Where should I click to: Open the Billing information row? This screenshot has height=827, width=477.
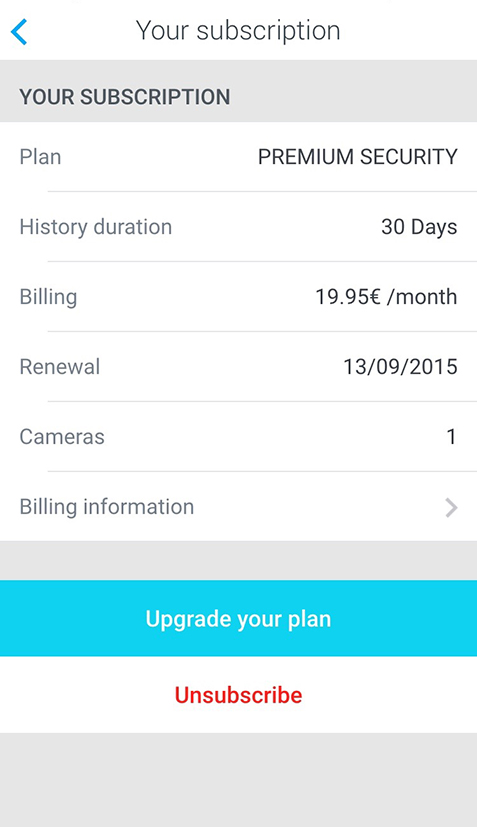click(238, 507)
